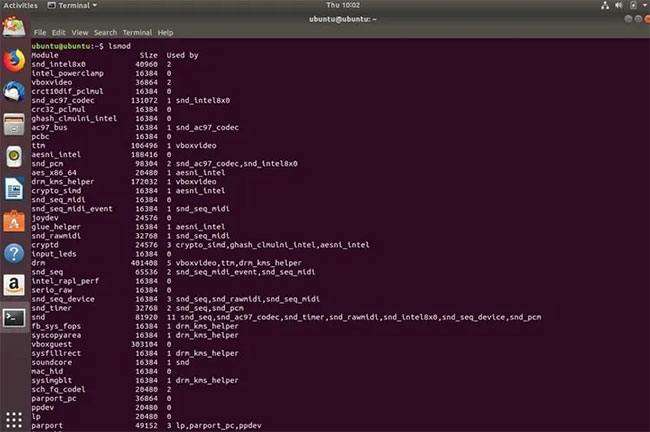This screenshot has width=650, height=432.
Task: Click module name joydev
Action: point(45,218)
